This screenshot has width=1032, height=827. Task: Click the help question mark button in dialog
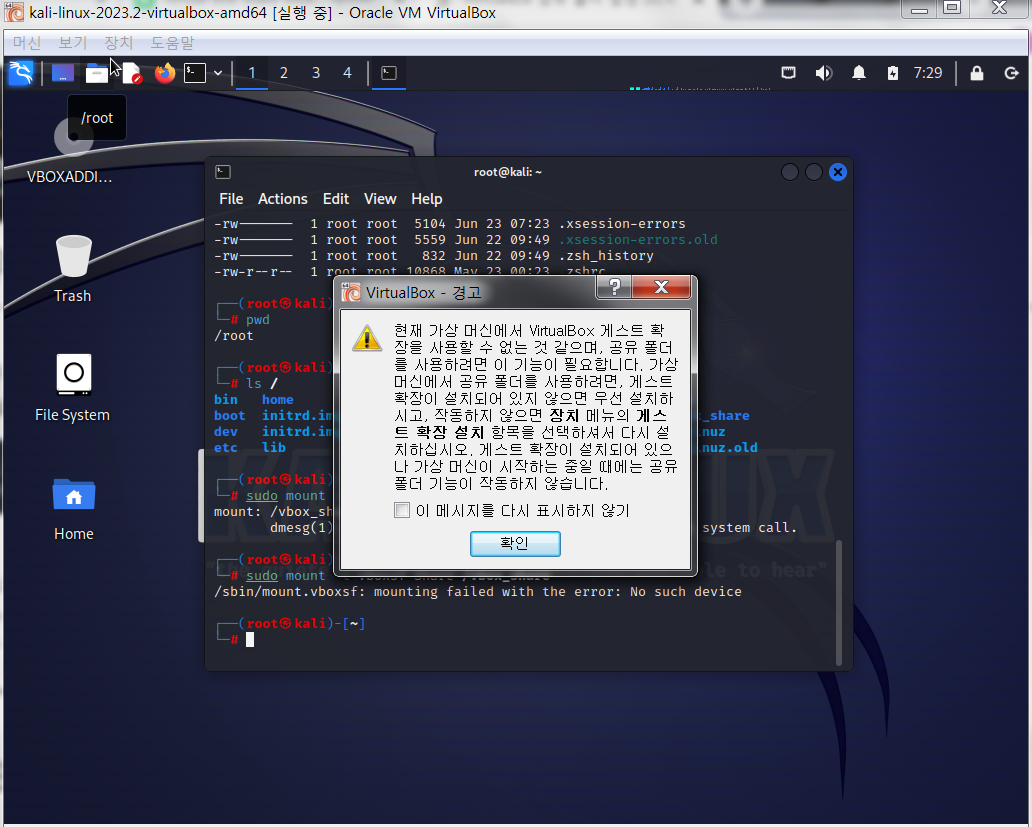tap(614, 288)
